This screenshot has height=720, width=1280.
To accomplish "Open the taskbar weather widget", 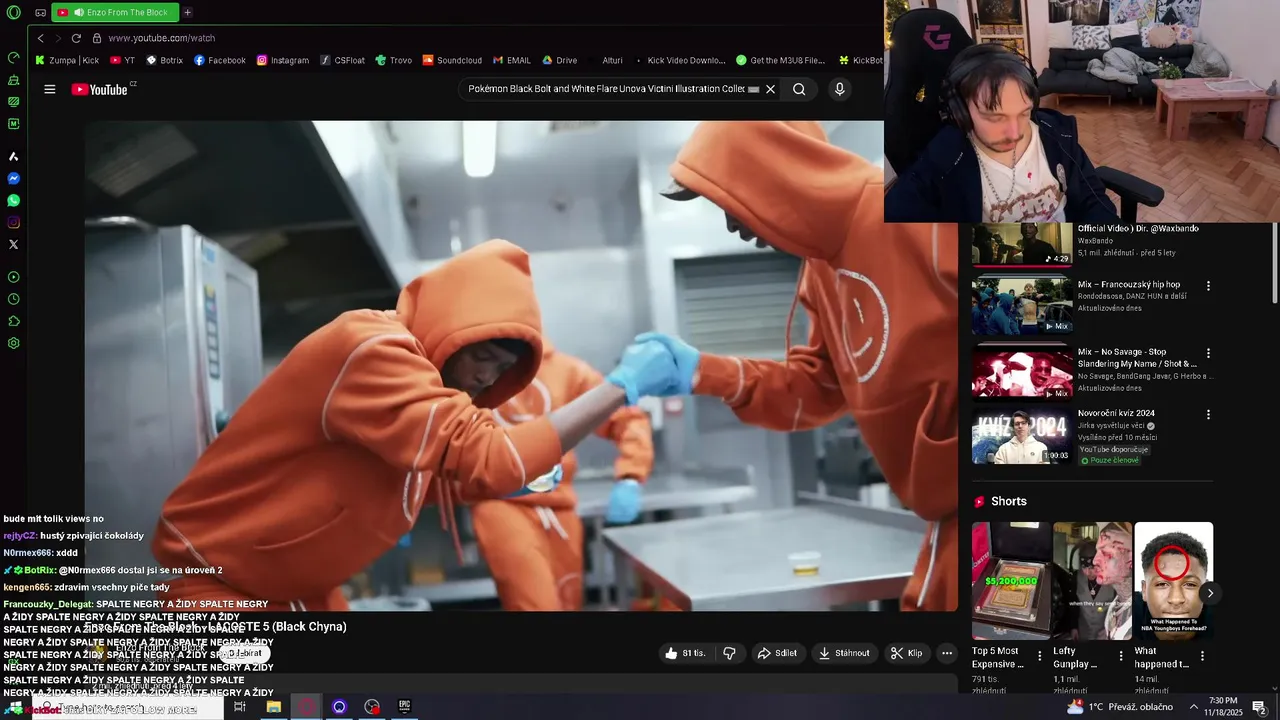I will click(1120, 707).
